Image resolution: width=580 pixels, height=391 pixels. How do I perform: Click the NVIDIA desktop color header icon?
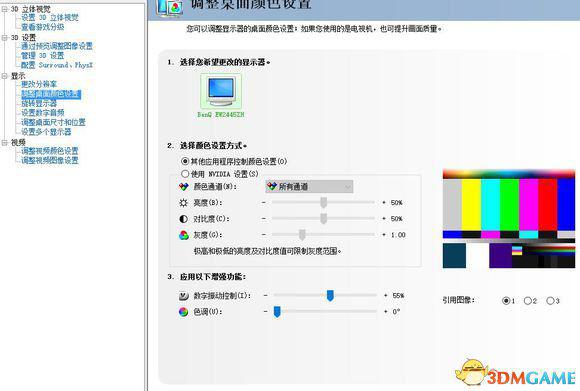(x=170, y=7)
